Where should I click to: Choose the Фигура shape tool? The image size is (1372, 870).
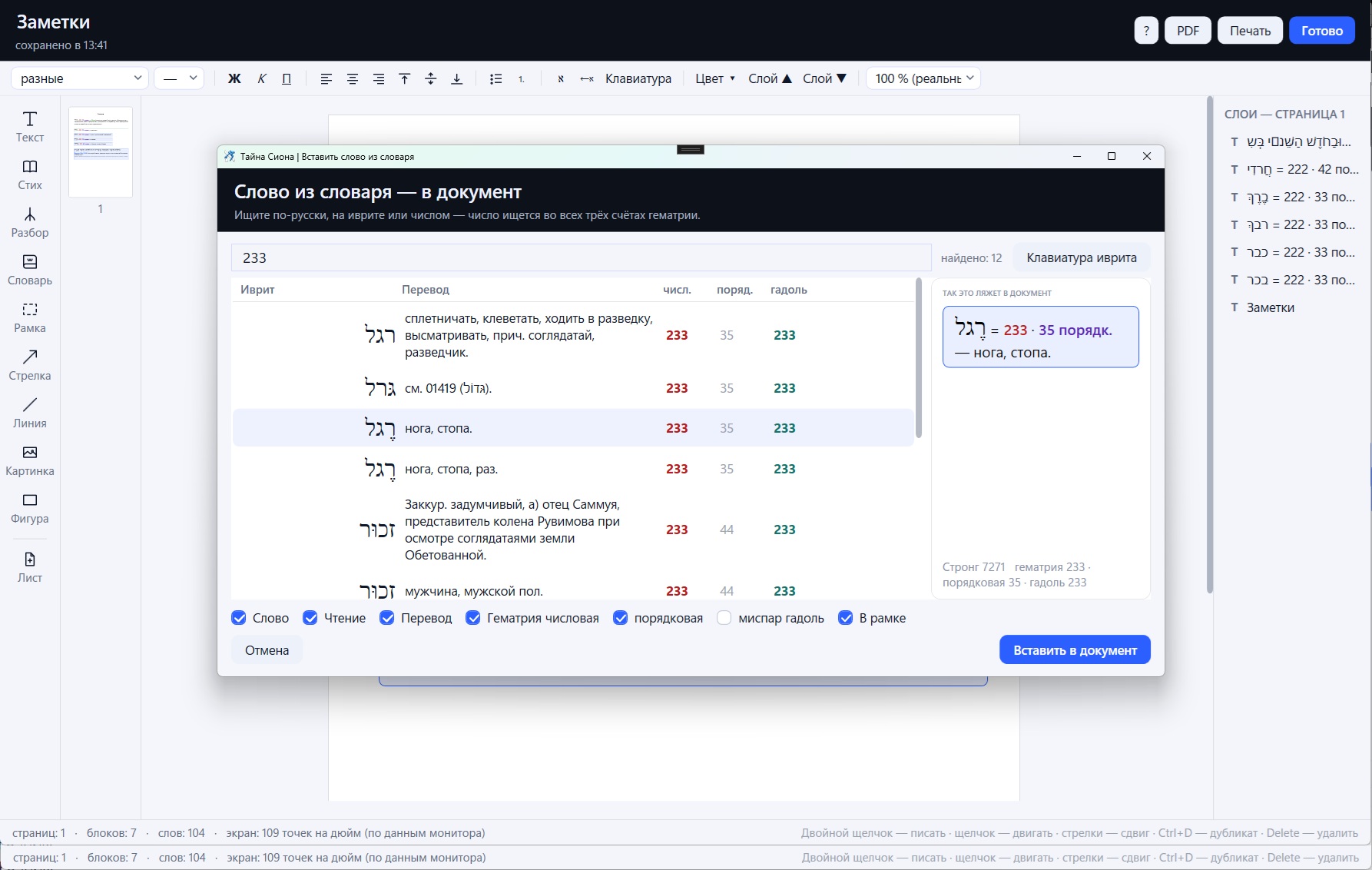[x=30, y=508]
